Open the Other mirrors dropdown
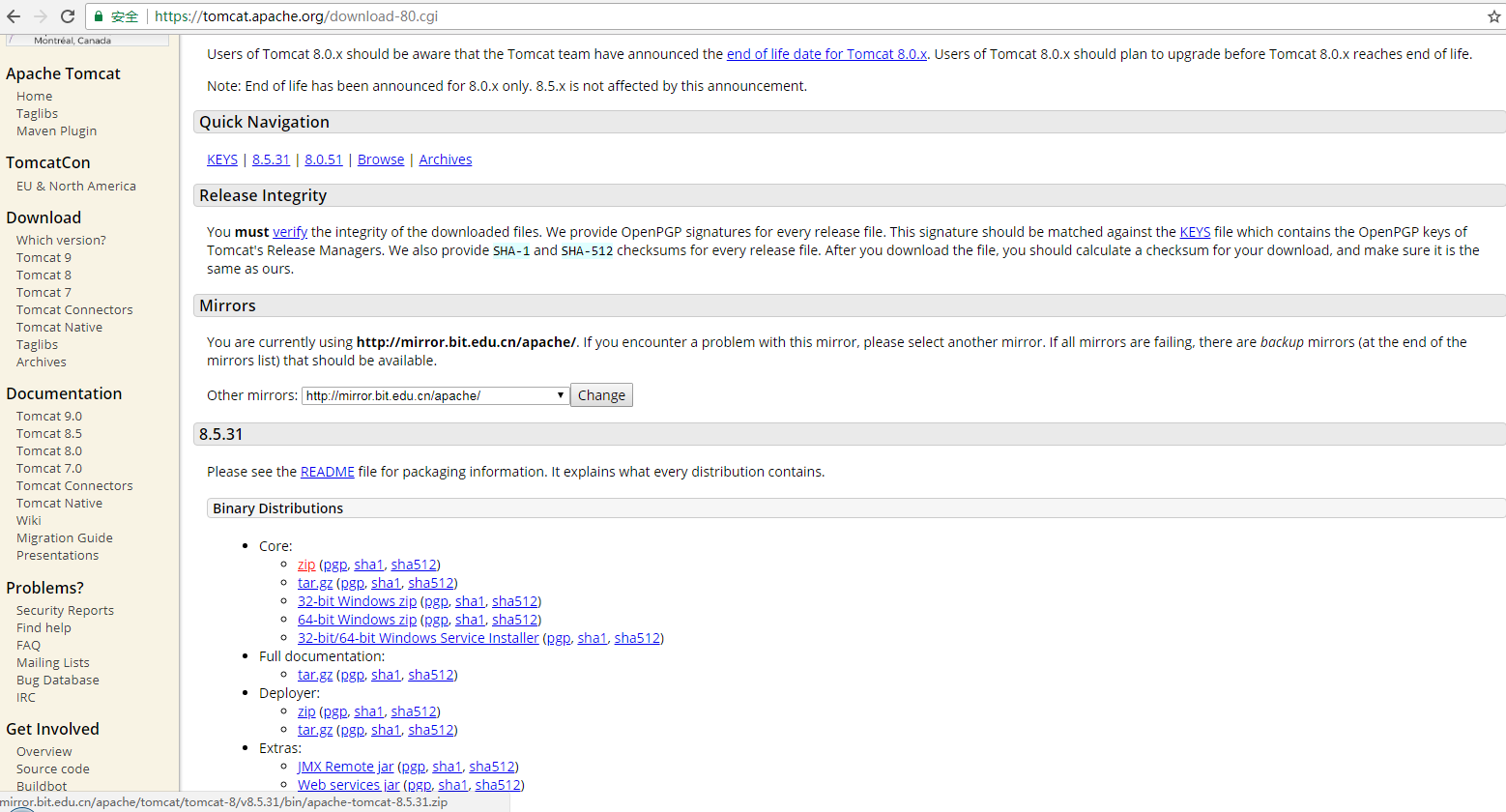This screenshot has height=812, width=1506. (435, 395)
